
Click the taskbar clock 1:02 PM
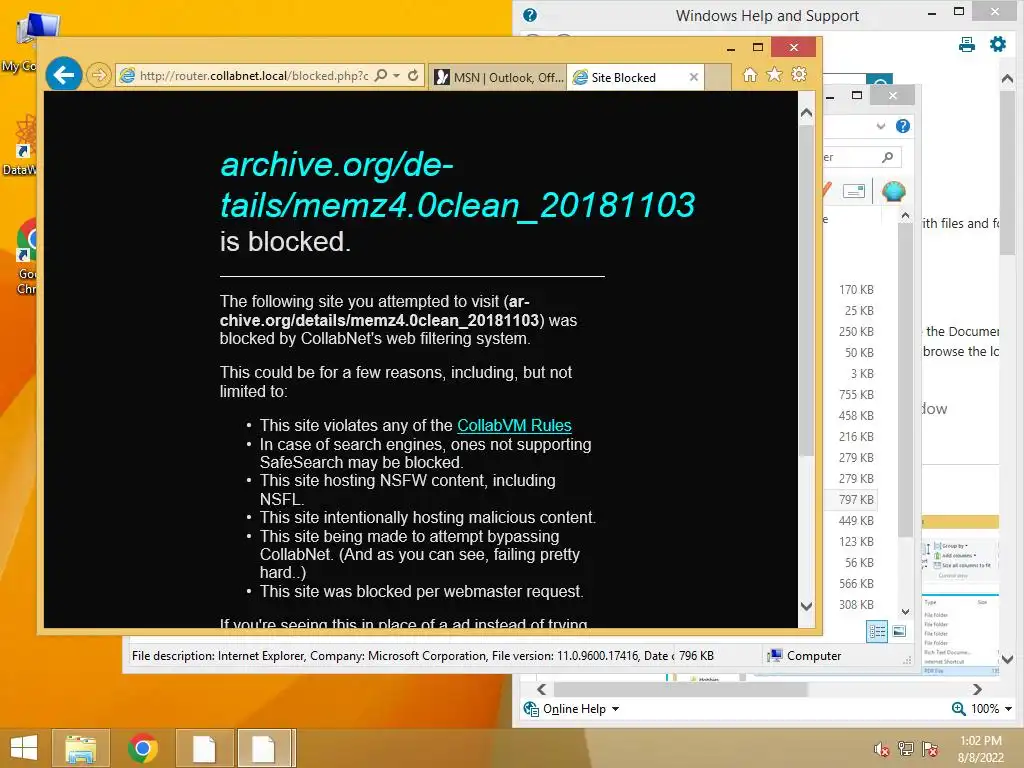tap(980, 741)
